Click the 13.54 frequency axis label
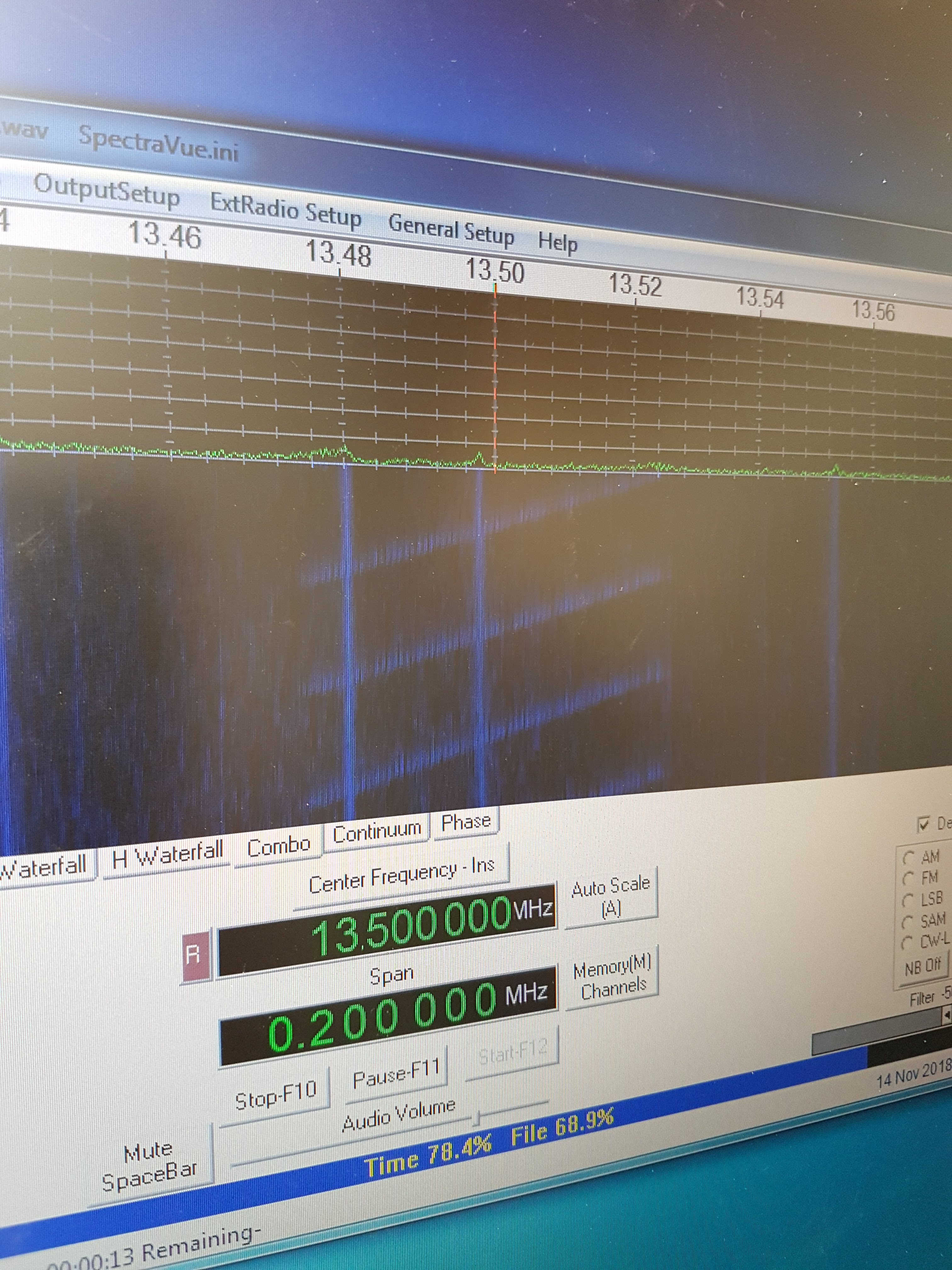Screen dimensions: 952x1270 (760, 298)
